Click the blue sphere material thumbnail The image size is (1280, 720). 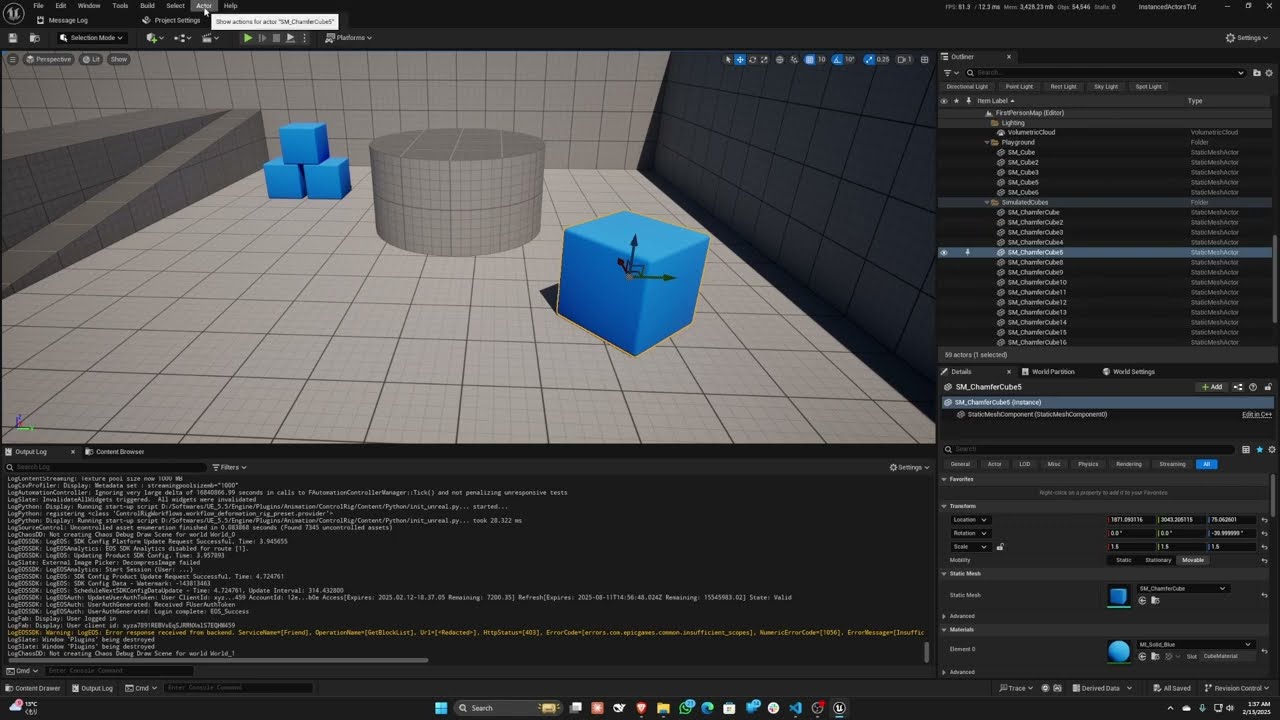[1118, 651]
